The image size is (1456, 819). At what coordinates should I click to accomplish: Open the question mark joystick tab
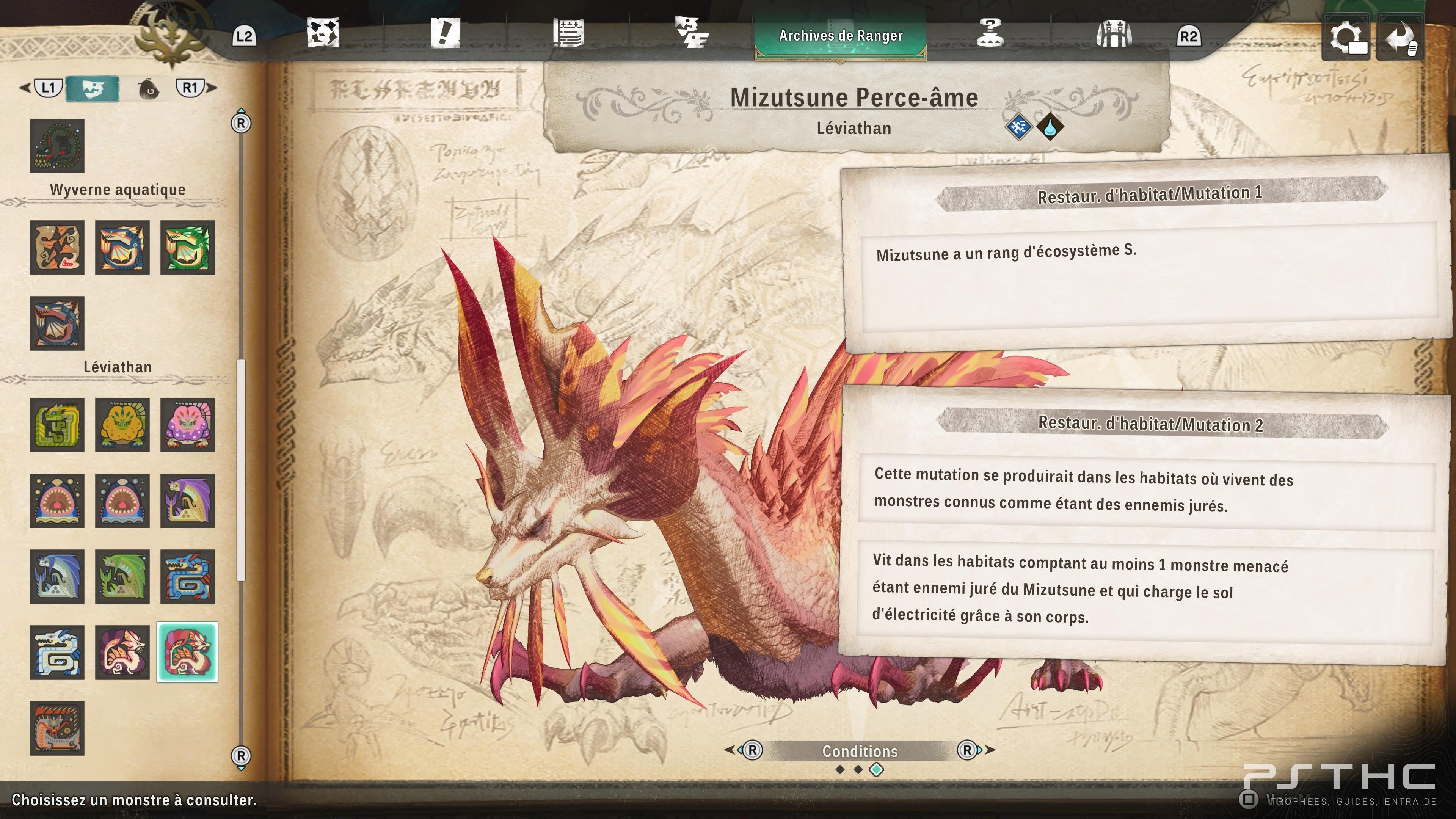coord(990,32)
